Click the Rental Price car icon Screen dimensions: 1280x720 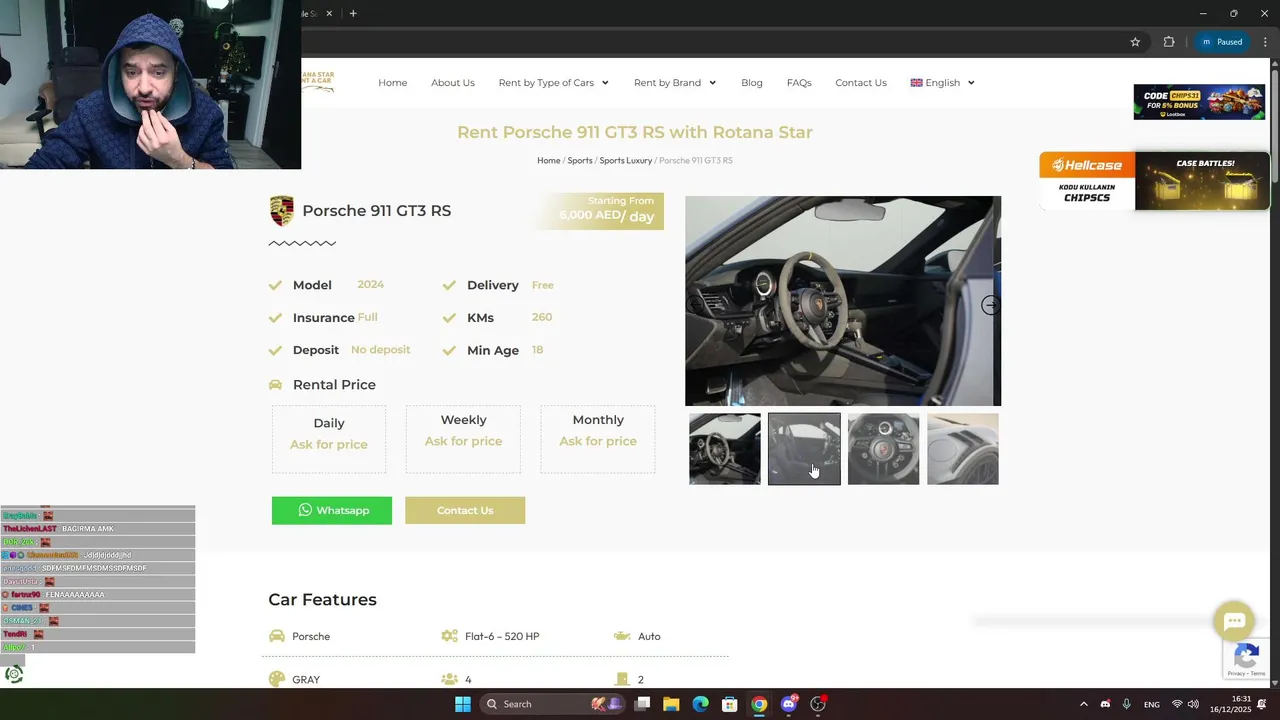click(x=276, y=385)
